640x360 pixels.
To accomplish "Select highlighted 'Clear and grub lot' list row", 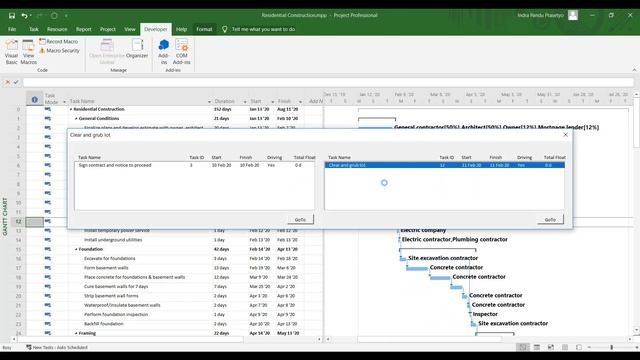I will click(445, 165).
